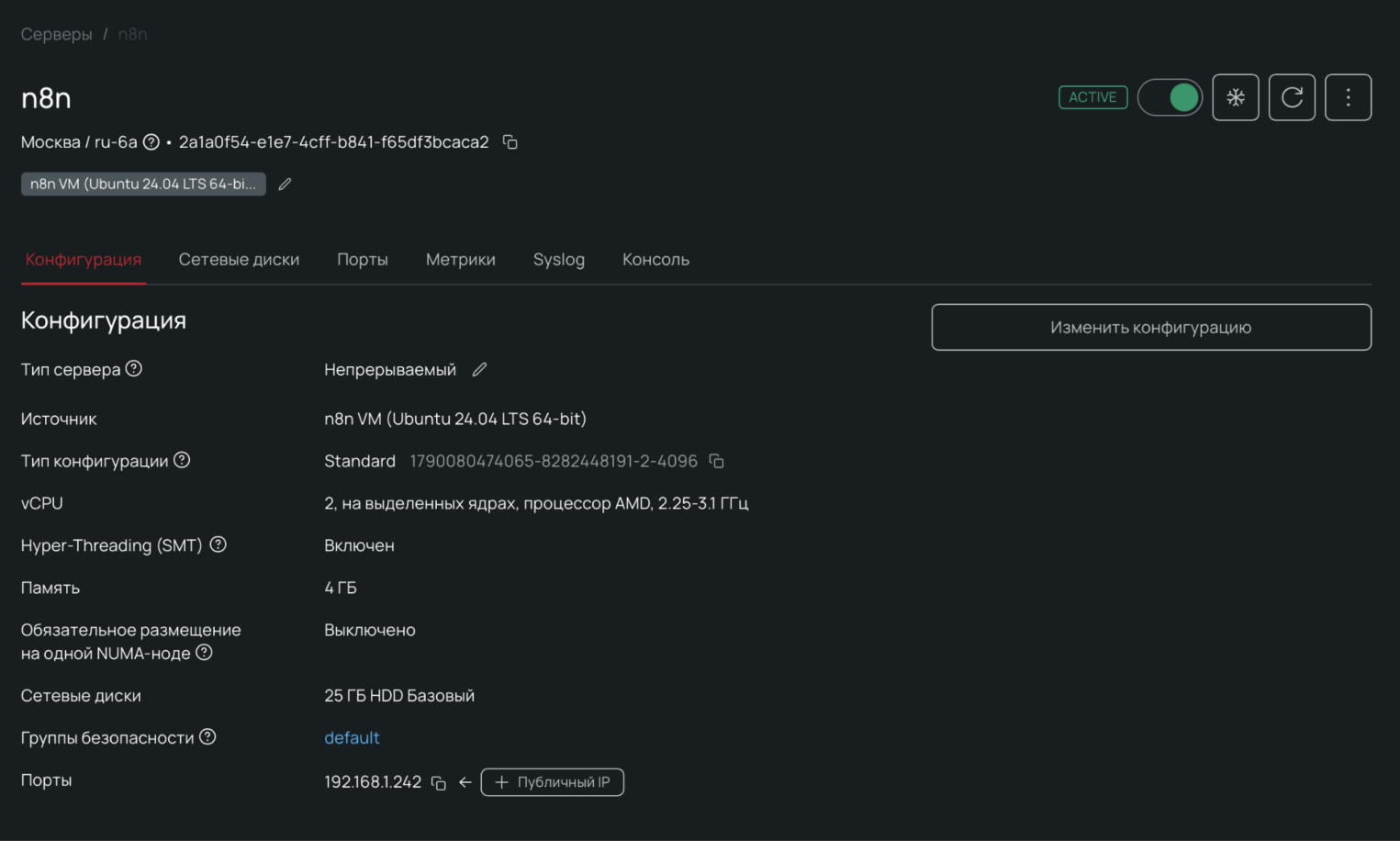
Task: Copy the IP address 192.168.1.242
Action: click(439, 783)
